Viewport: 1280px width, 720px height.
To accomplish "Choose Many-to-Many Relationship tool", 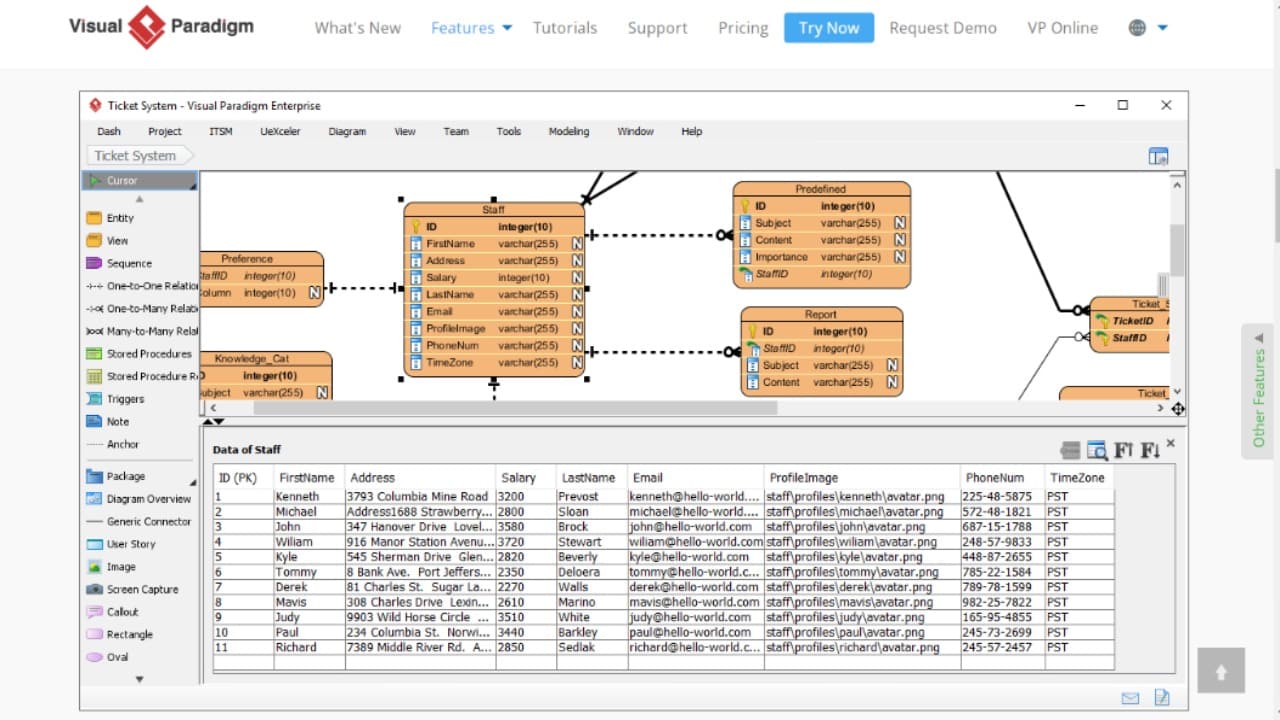I will click(x=141, y=331).
